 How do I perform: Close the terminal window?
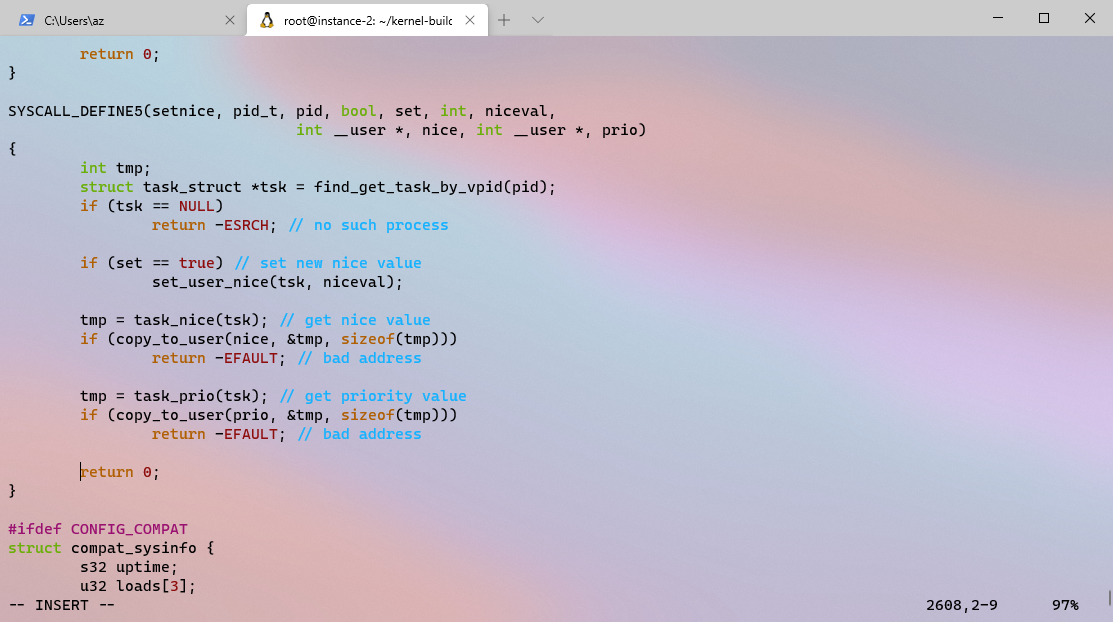pyautogui.click(x=1090, y=18)
